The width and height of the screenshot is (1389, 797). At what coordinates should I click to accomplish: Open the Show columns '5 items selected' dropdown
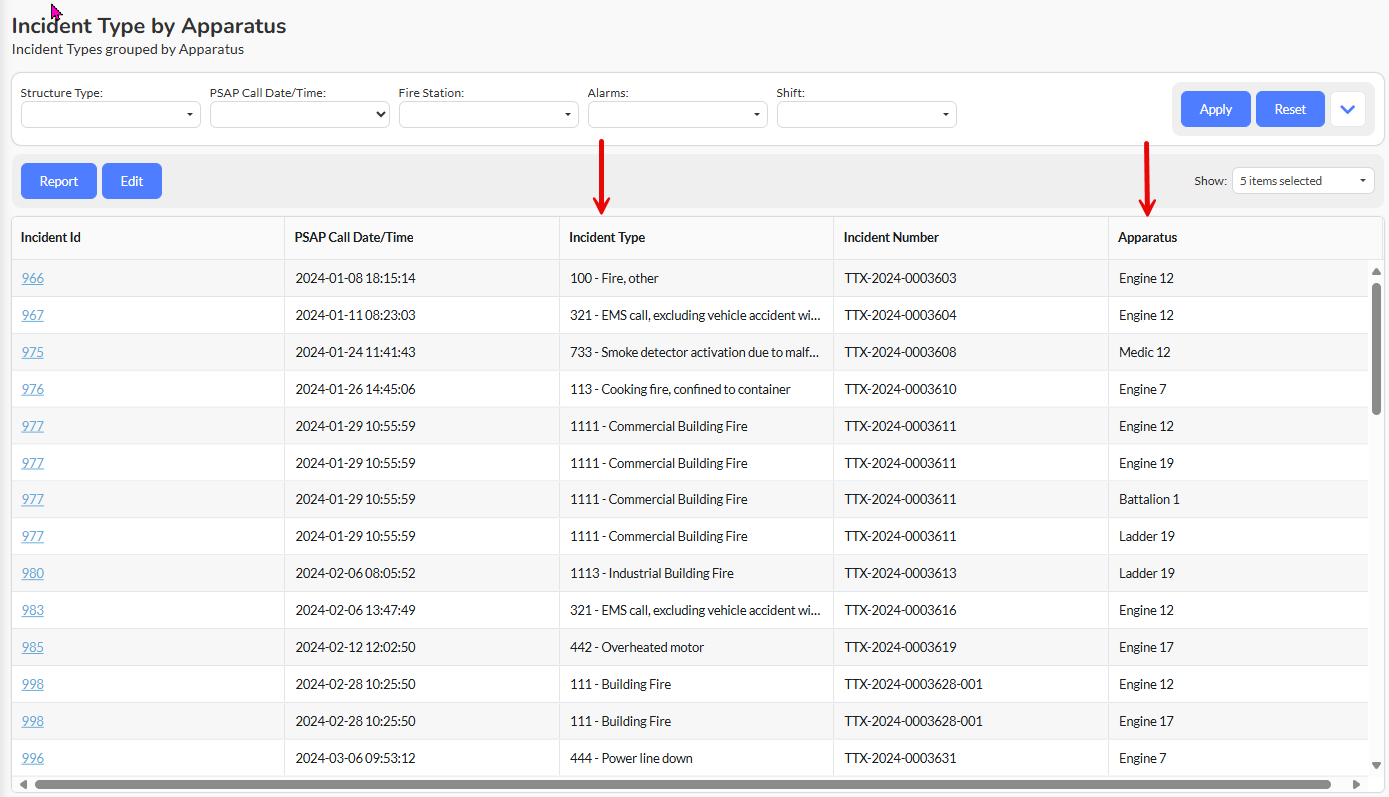point(1302,181)
